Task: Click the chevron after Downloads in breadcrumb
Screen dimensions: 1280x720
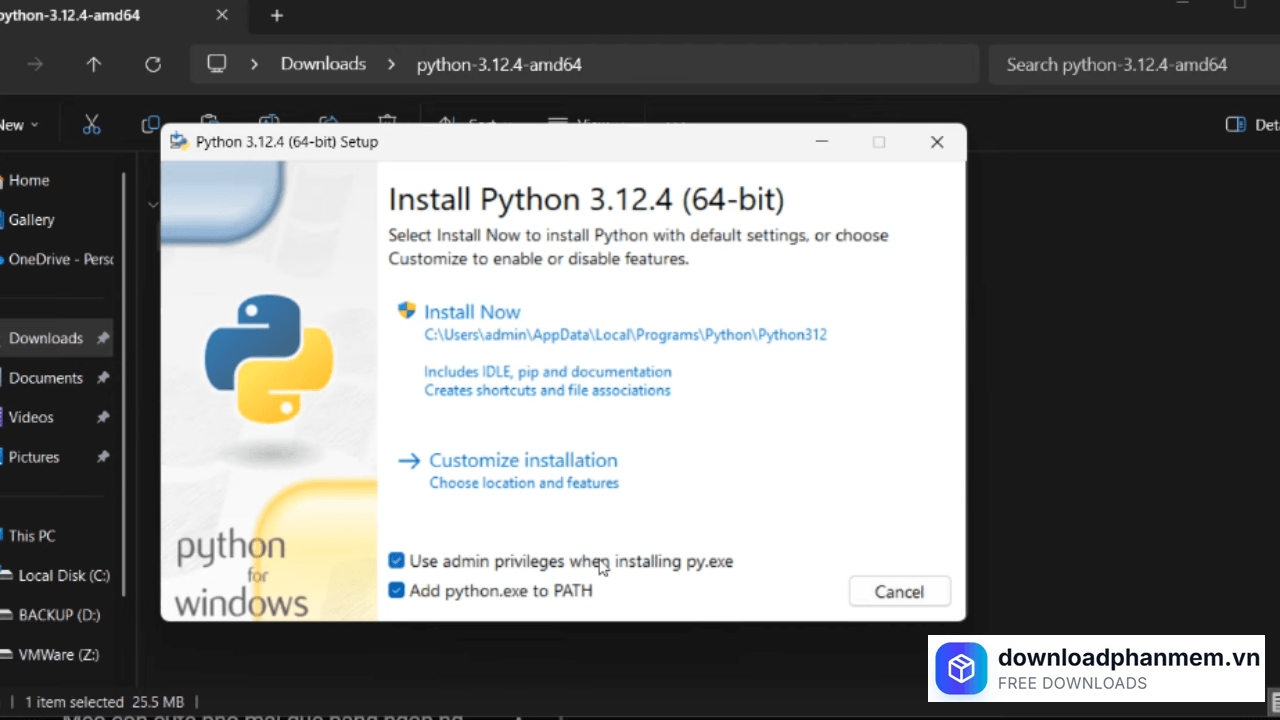Action: point(391,65)
